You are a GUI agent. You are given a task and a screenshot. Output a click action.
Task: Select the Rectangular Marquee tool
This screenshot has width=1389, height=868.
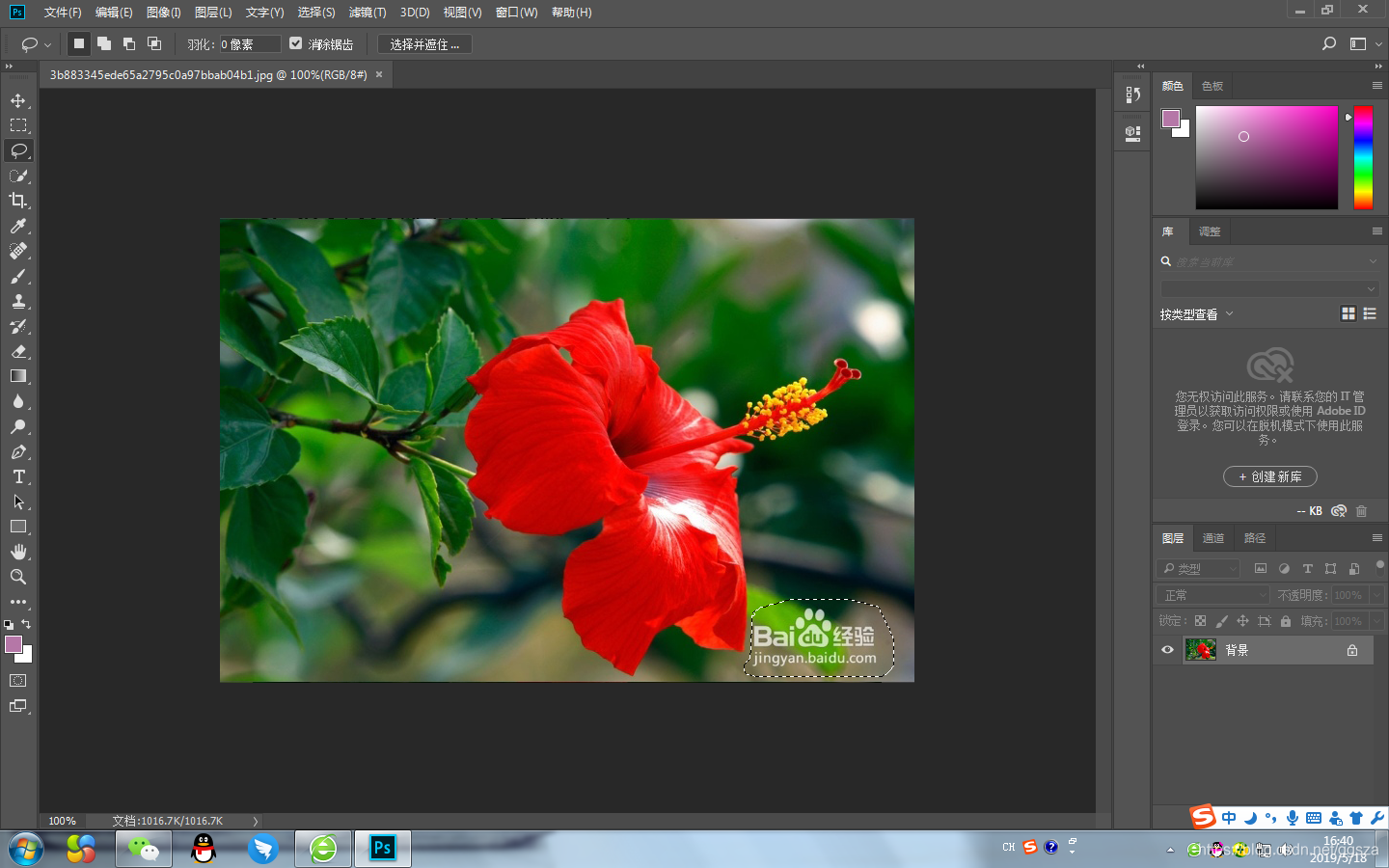click(x=18, y=125)
